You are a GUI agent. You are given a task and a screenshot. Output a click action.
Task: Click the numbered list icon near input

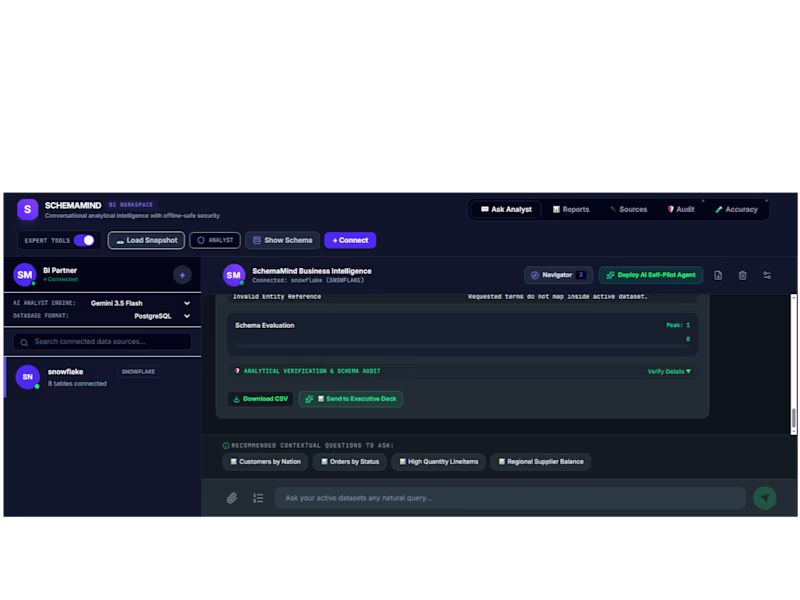click(x=258, y=498)
